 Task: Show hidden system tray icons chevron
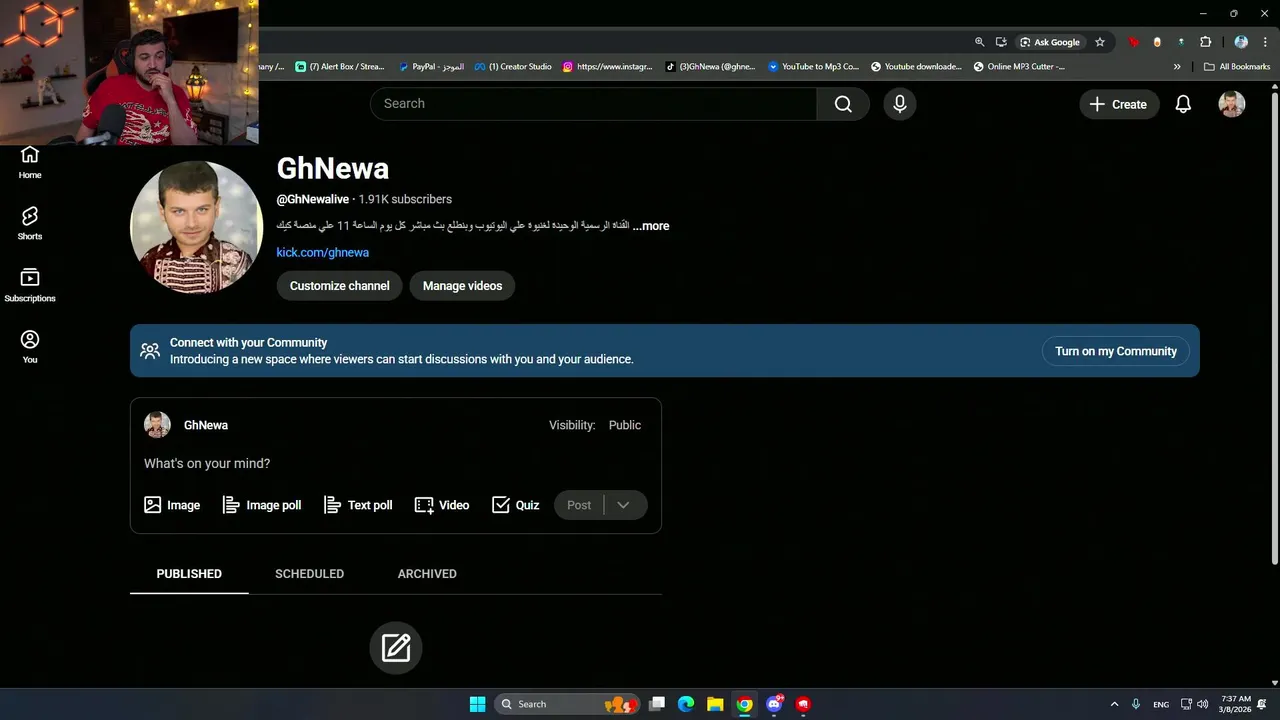[x=1114, y=704]
